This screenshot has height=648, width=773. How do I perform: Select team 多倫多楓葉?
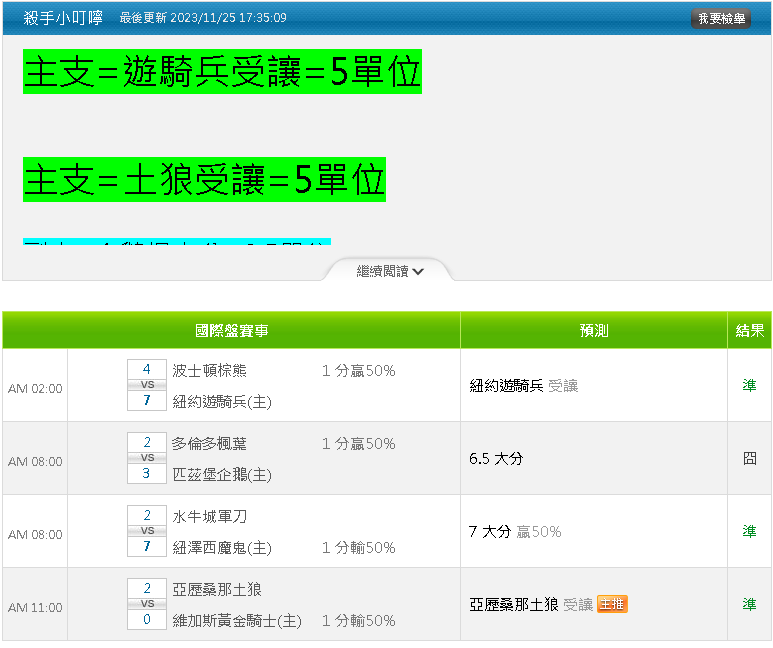(x=210, y=443)
